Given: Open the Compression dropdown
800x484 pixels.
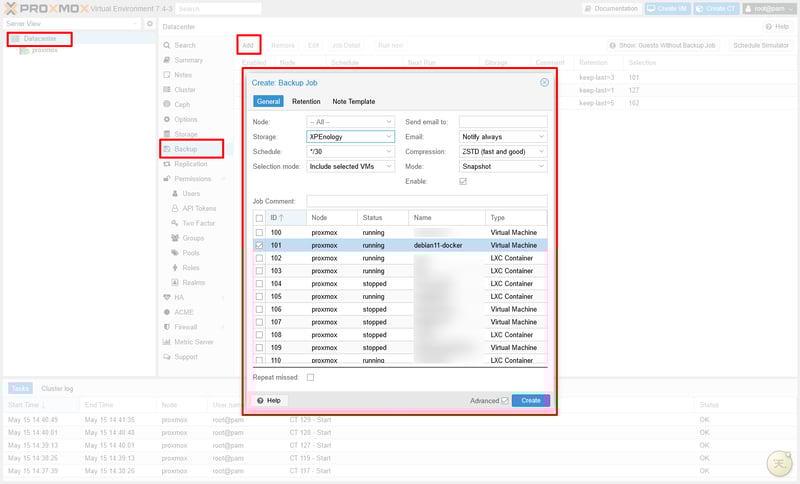Looking at the screenshot, I should tap(541, 151).
